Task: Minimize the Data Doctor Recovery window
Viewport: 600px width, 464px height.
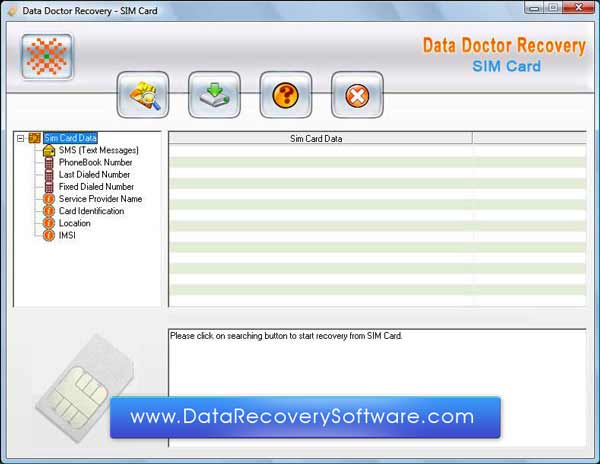Action: pyautogui.click(x=535, y=8)
